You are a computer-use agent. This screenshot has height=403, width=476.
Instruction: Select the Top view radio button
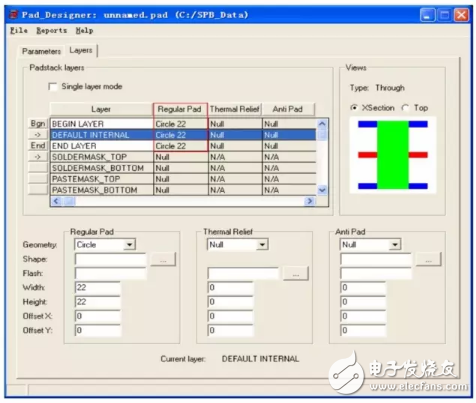(405, 108)
